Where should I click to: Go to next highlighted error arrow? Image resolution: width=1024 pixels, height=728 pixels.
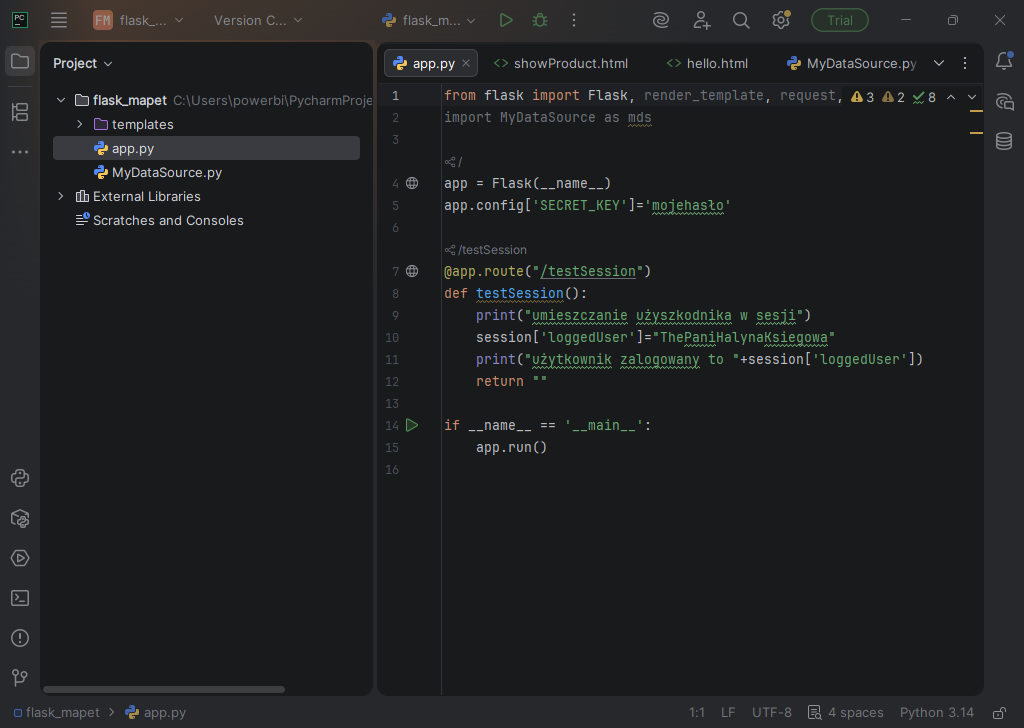pyautogui.click(x=972, y=97)
